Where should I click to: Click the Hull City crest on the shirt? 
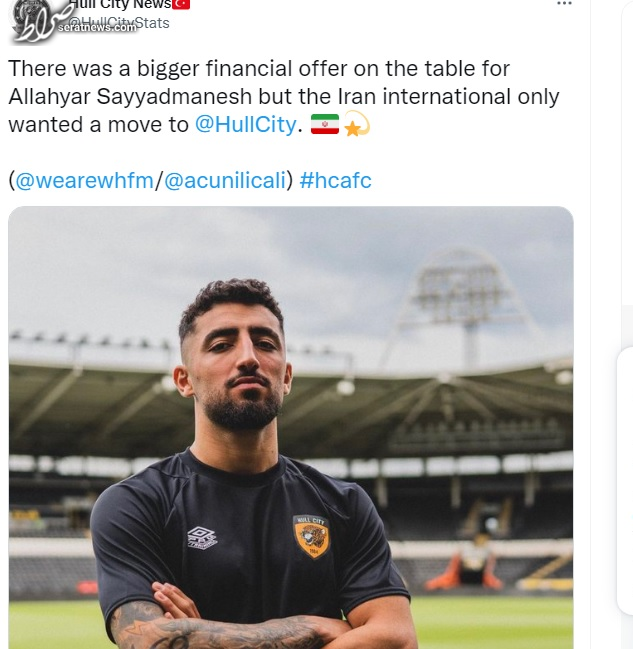[312, 535]
